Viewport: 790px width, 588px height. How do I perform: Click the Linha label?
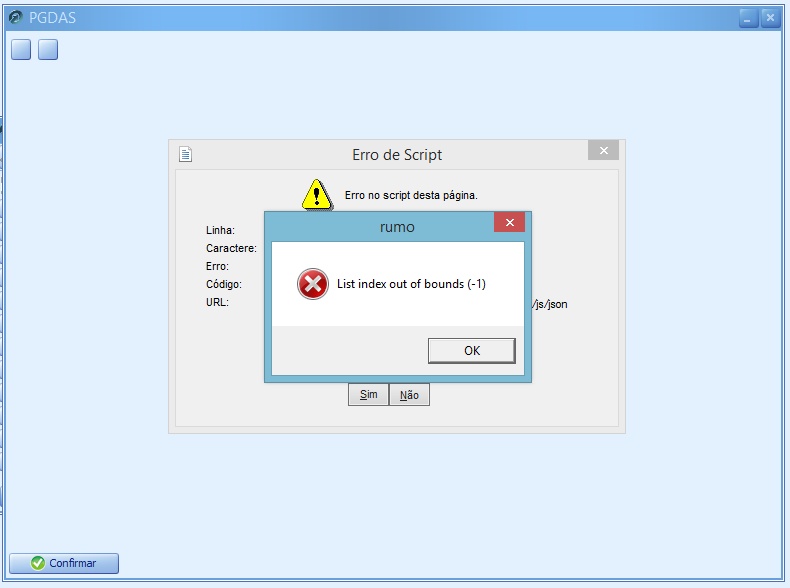coord(220,230)
